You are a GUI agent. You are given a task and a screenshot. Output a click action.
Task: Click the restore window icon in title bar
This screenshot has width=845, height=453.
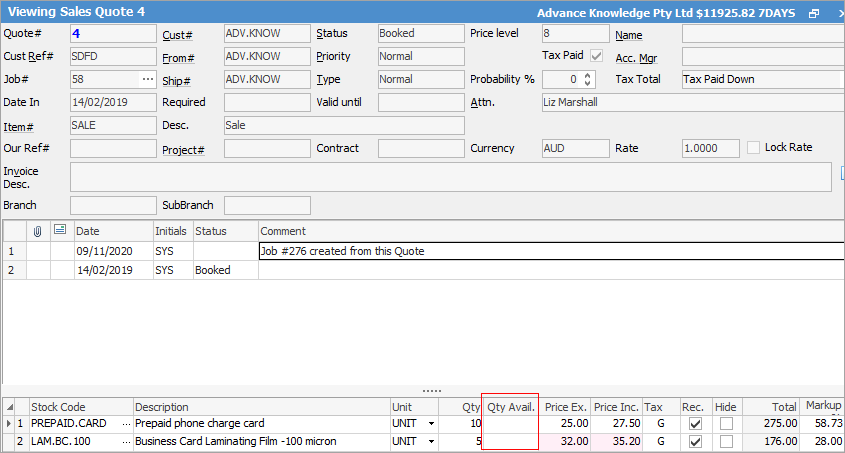813,13
